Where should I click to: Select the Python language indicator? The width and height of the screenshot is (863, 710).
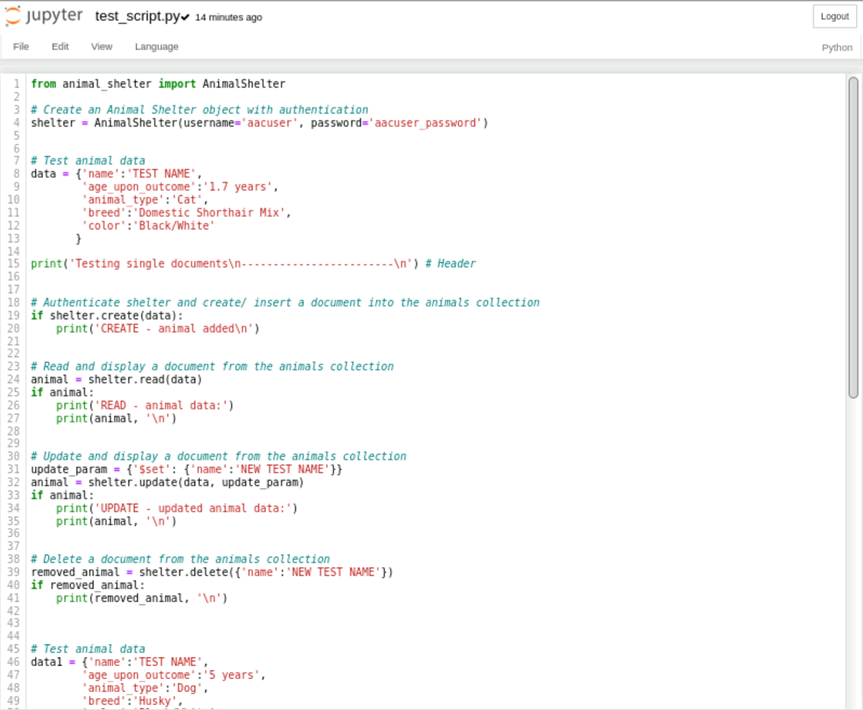click(836, 47)
